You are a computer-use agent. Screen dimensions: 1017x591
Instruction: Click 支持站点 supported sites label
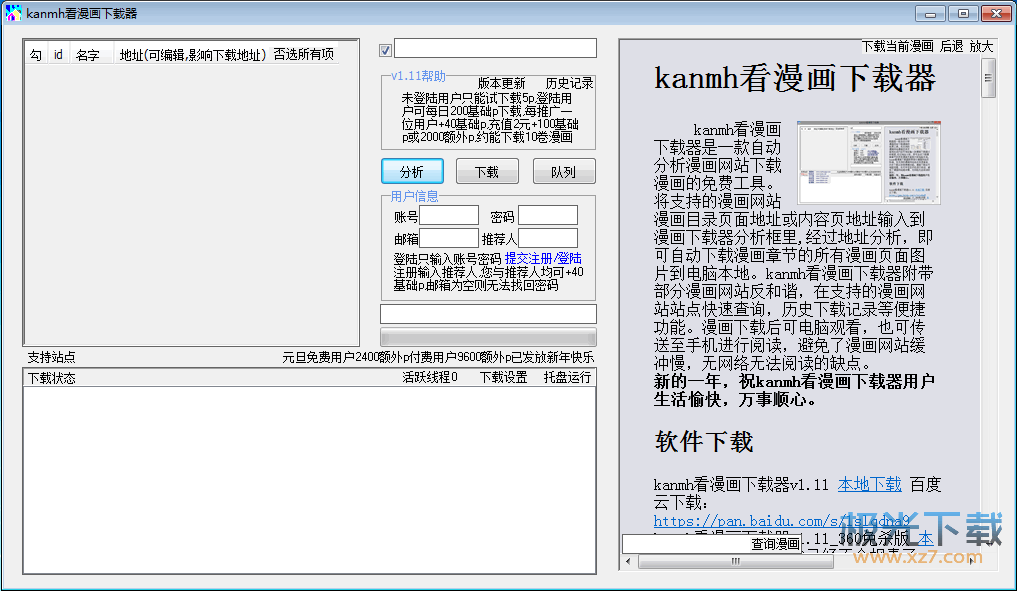point(51,357)
